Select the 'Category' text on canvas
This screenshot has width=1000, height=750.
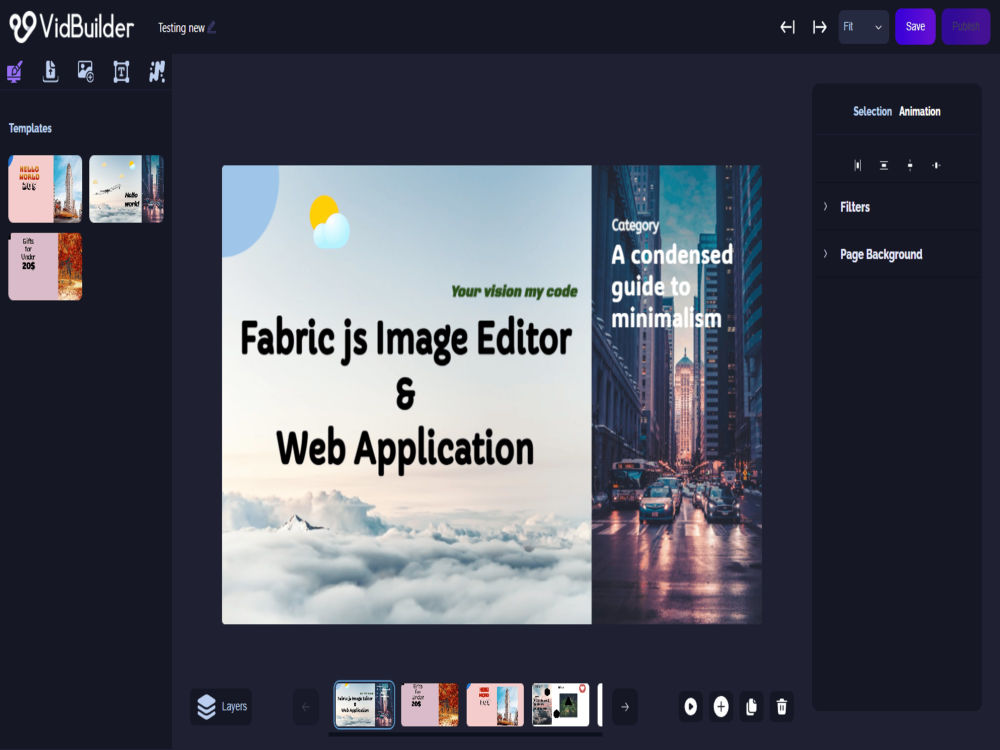[635, 225]
